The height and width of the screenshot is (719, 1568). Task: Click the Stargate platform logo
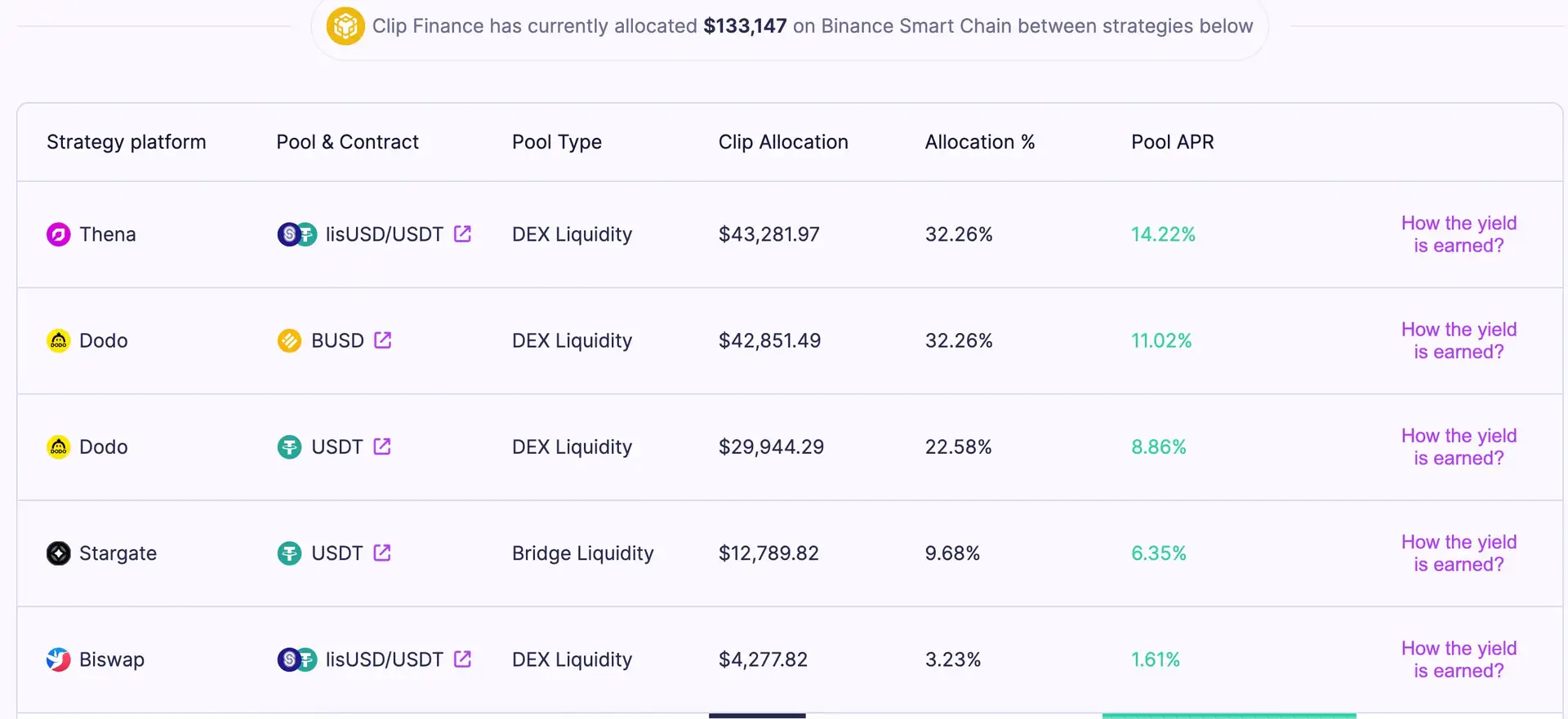tap(58, 553)
